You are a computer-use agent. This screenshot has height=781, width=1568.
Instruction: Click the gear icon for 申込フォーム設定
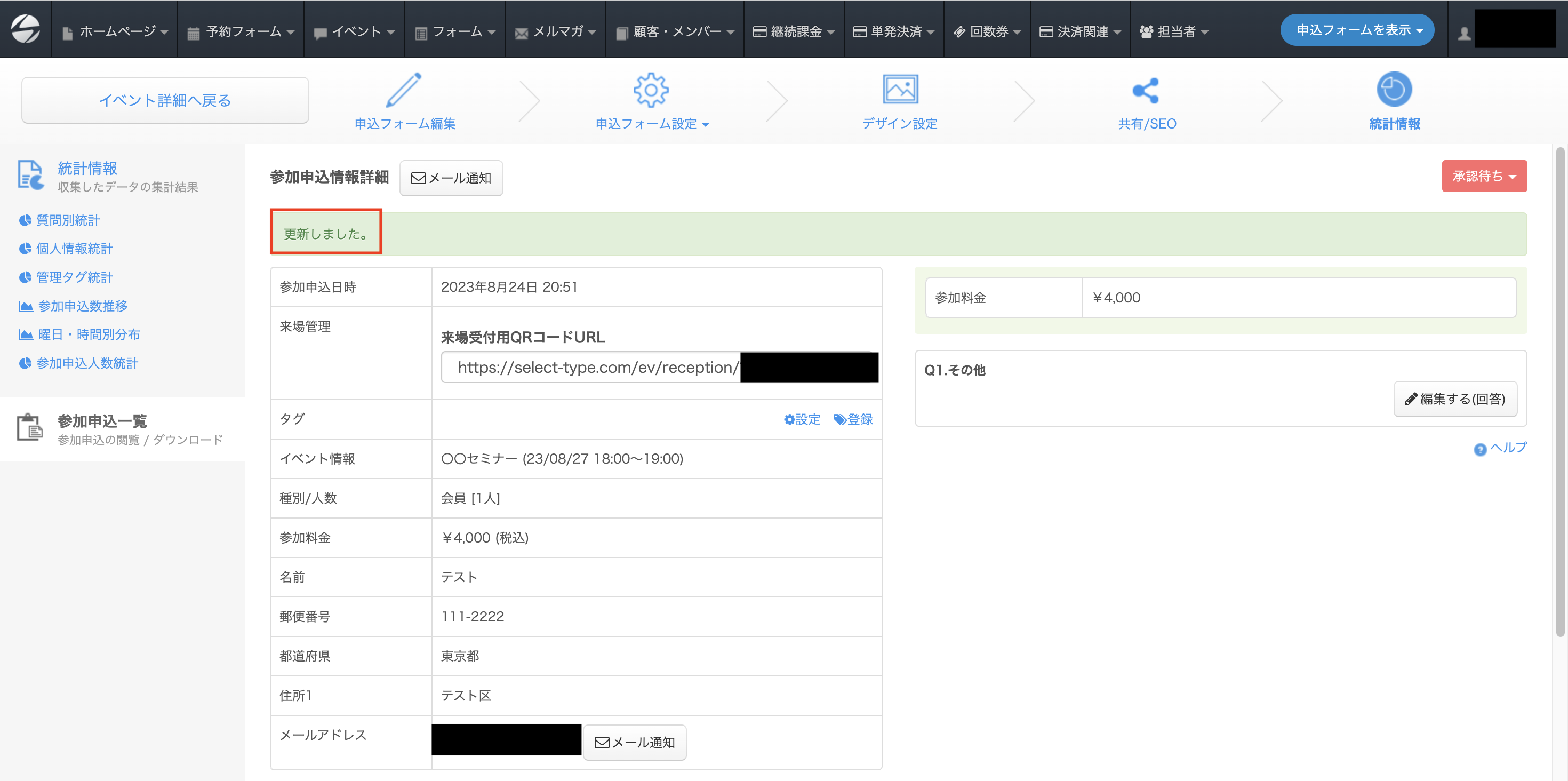pos(651,90)
